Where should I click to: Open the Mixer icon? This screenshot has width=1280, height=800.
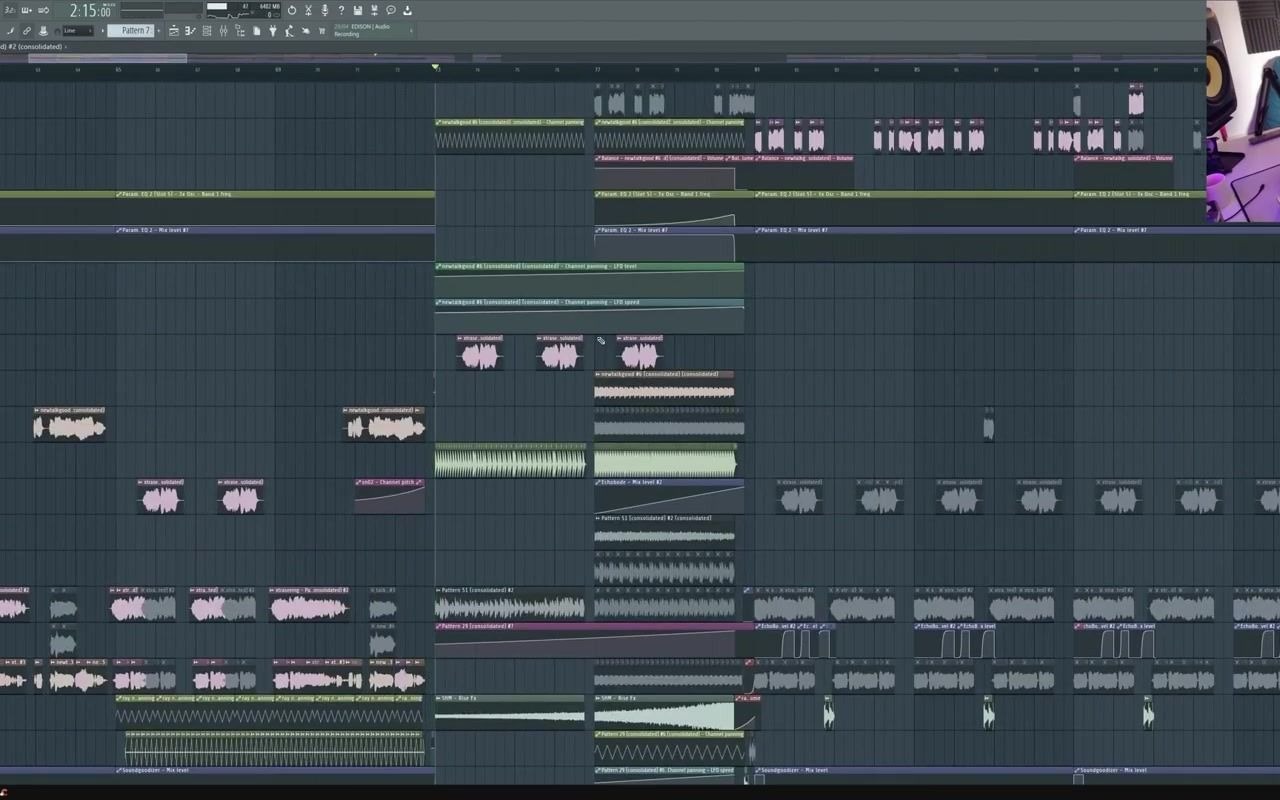223,31
